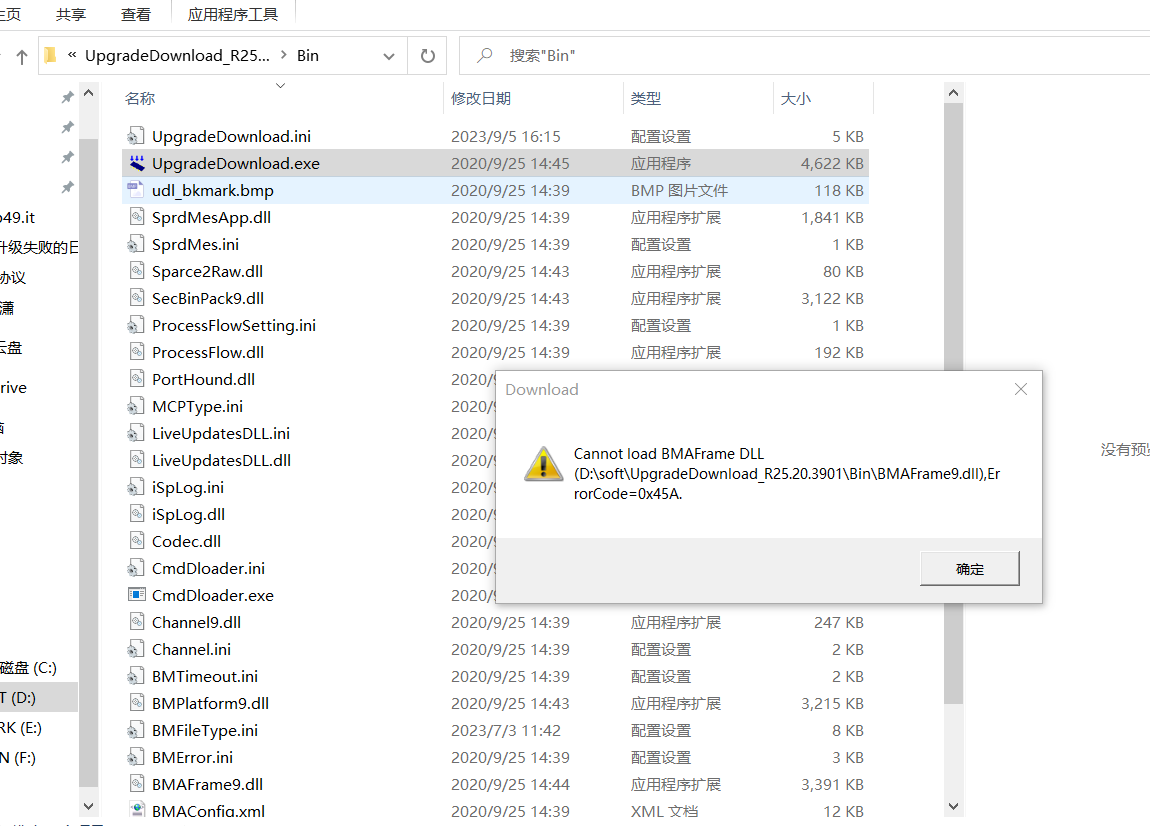Click the up-directory arrow icon
The width and height of the screenshot is (1150, 826).
22,57
